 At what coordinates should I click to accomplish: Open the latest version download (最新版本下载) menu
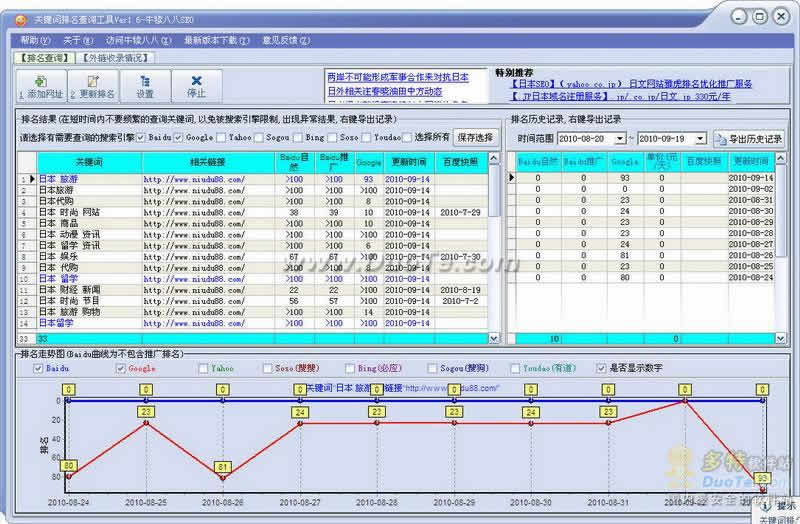pos(217,40)
